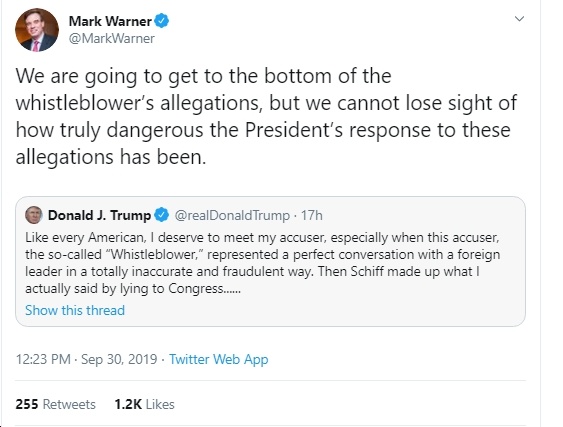This screenshot has height=427, width=563.
Task: Open the @realDonaldTrump handle
Action: (x=232, y=215)
